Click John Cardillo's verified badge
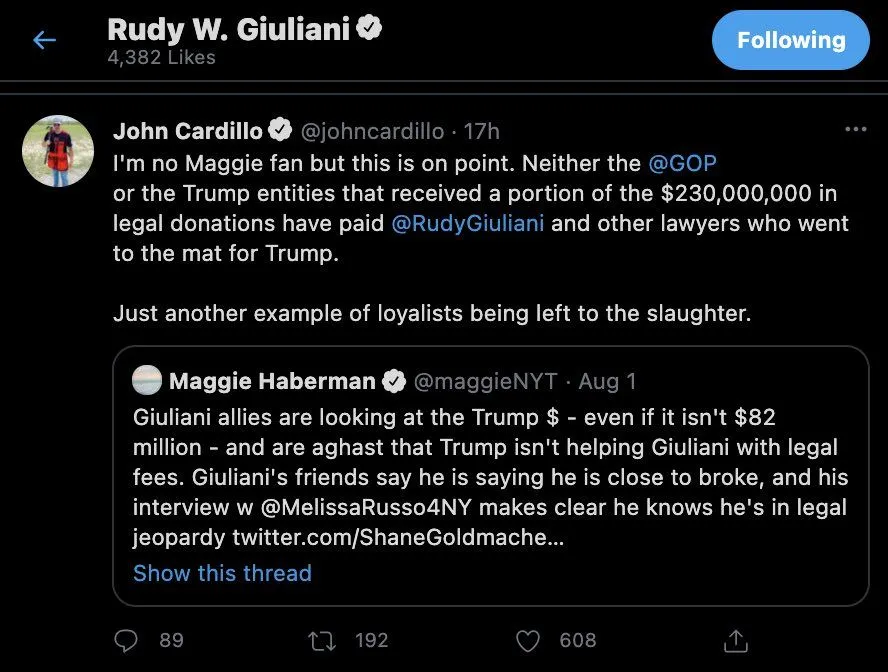 point(280,131)
